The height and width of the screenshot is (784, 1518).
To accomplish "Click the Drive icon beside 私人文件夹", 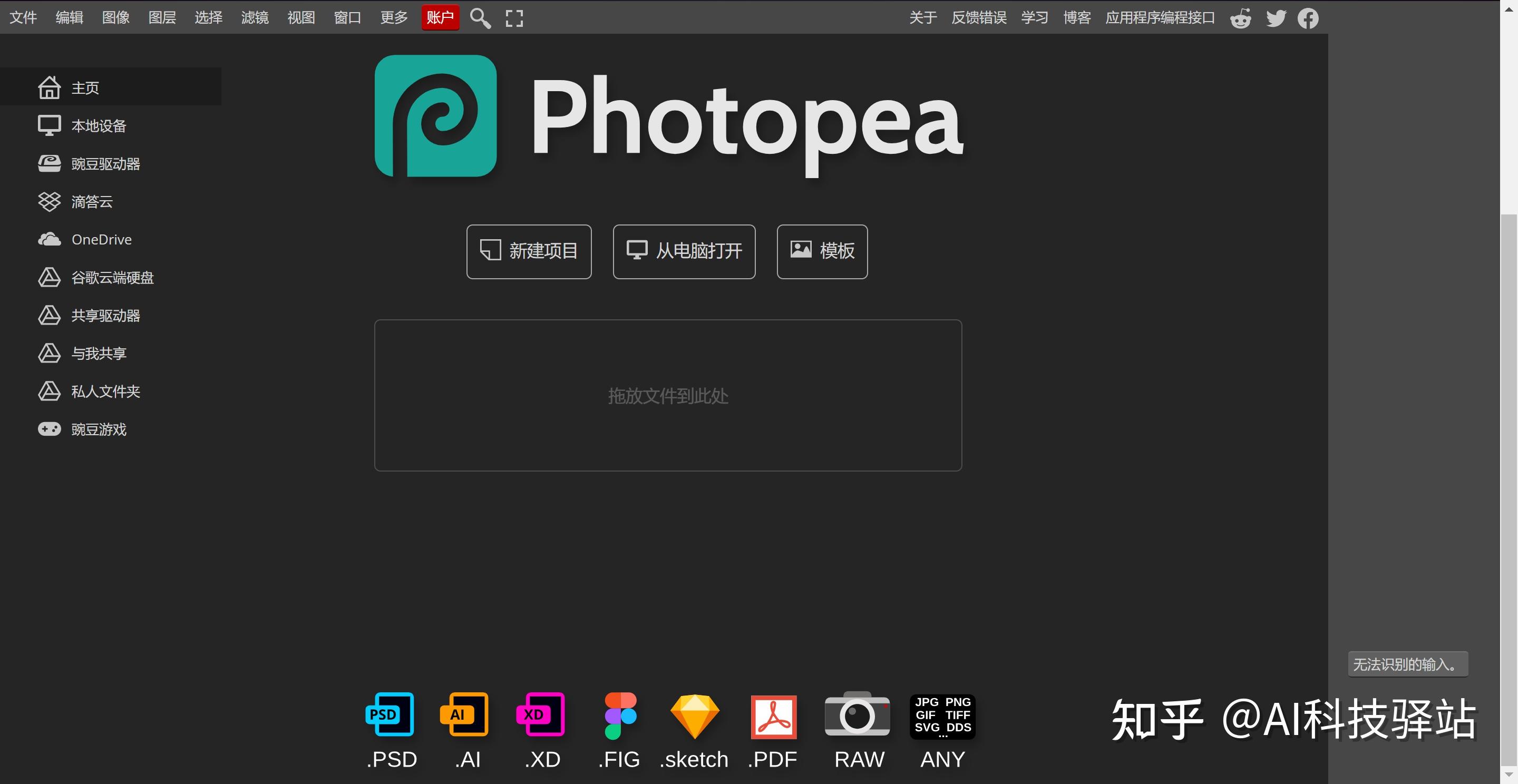I will point(50,391).
